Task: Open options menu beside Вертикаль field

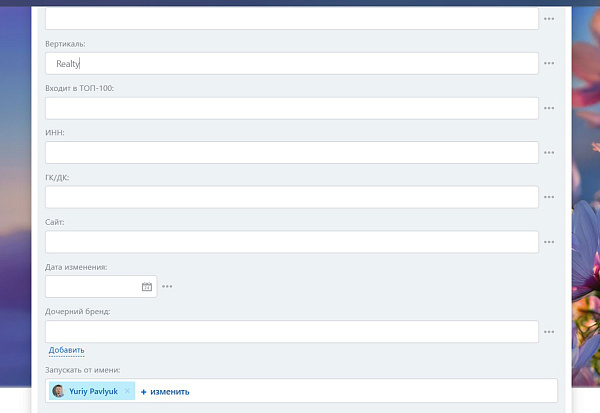Action: [549, 63]
